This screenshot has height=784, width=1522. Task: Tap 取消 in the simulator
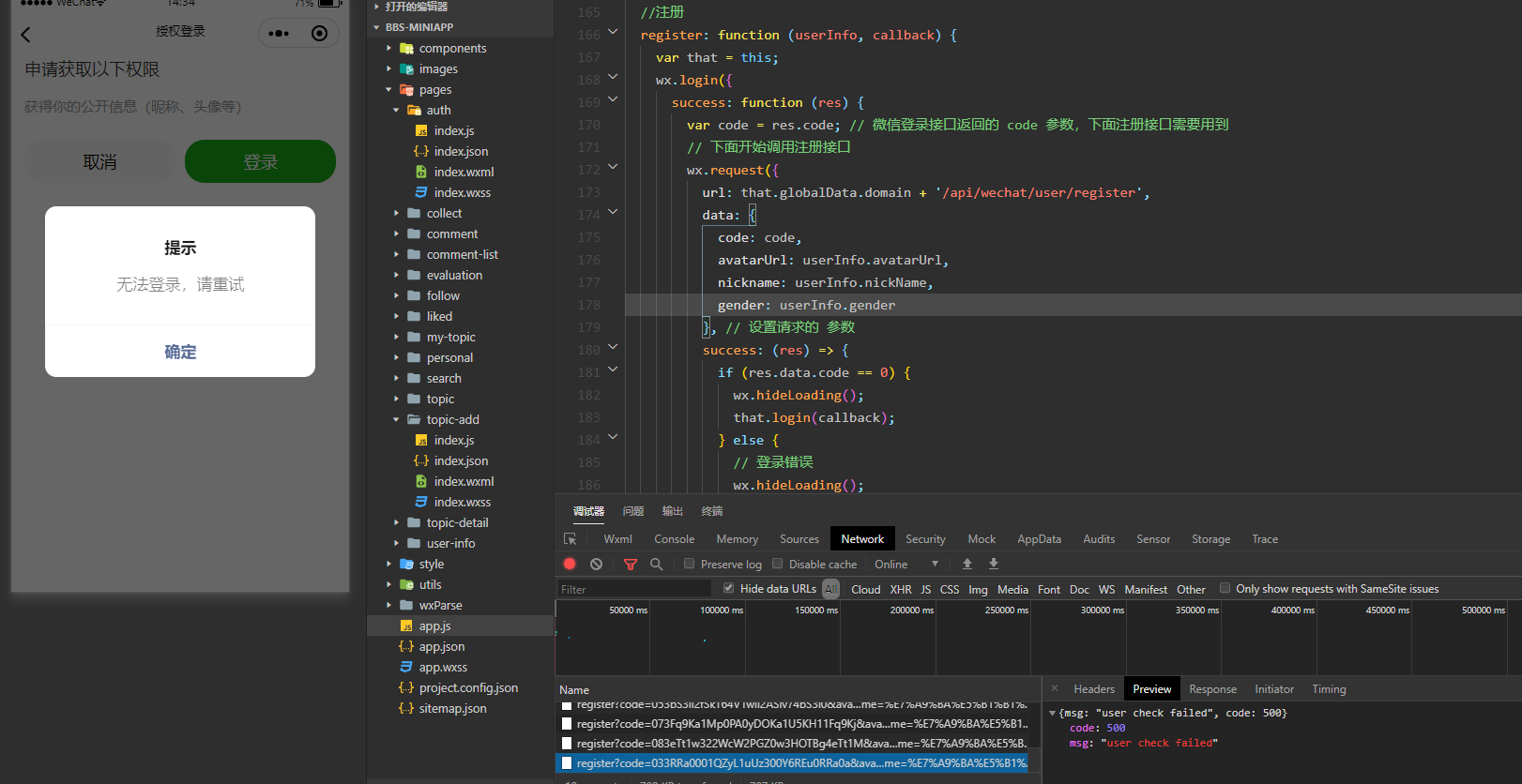coord(100,161)
